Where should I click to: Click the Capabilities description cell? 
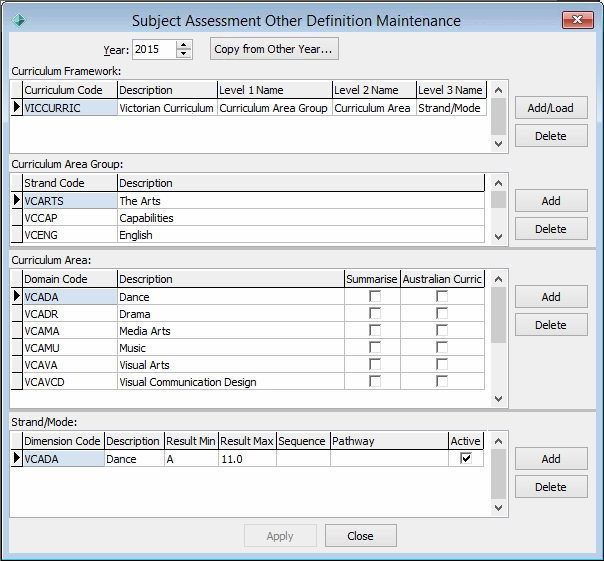coord(300,218)
